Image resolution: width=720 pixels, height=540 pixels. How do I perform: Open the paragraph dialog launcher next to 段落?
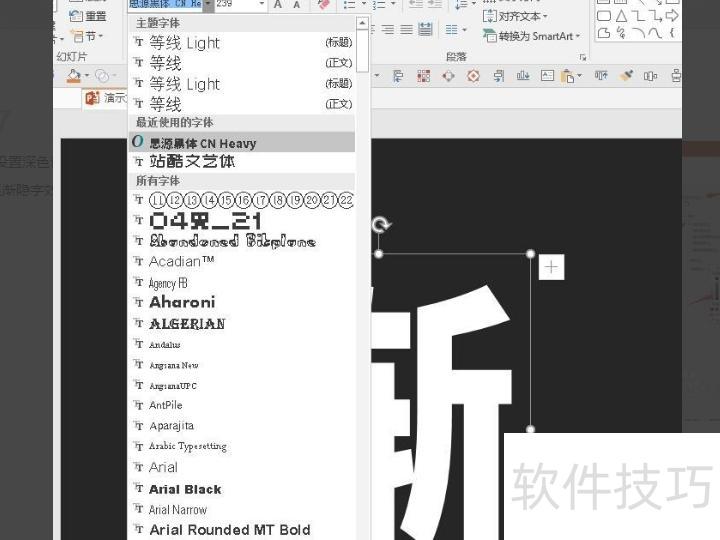point(583,57)
